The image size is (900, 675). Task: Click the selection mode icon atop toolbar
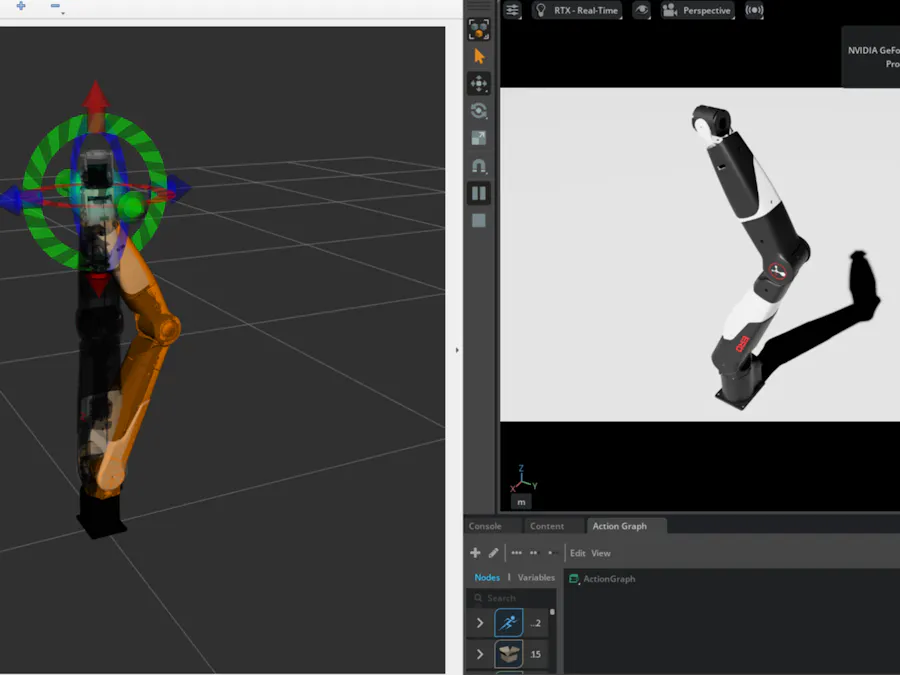point(479,30)
